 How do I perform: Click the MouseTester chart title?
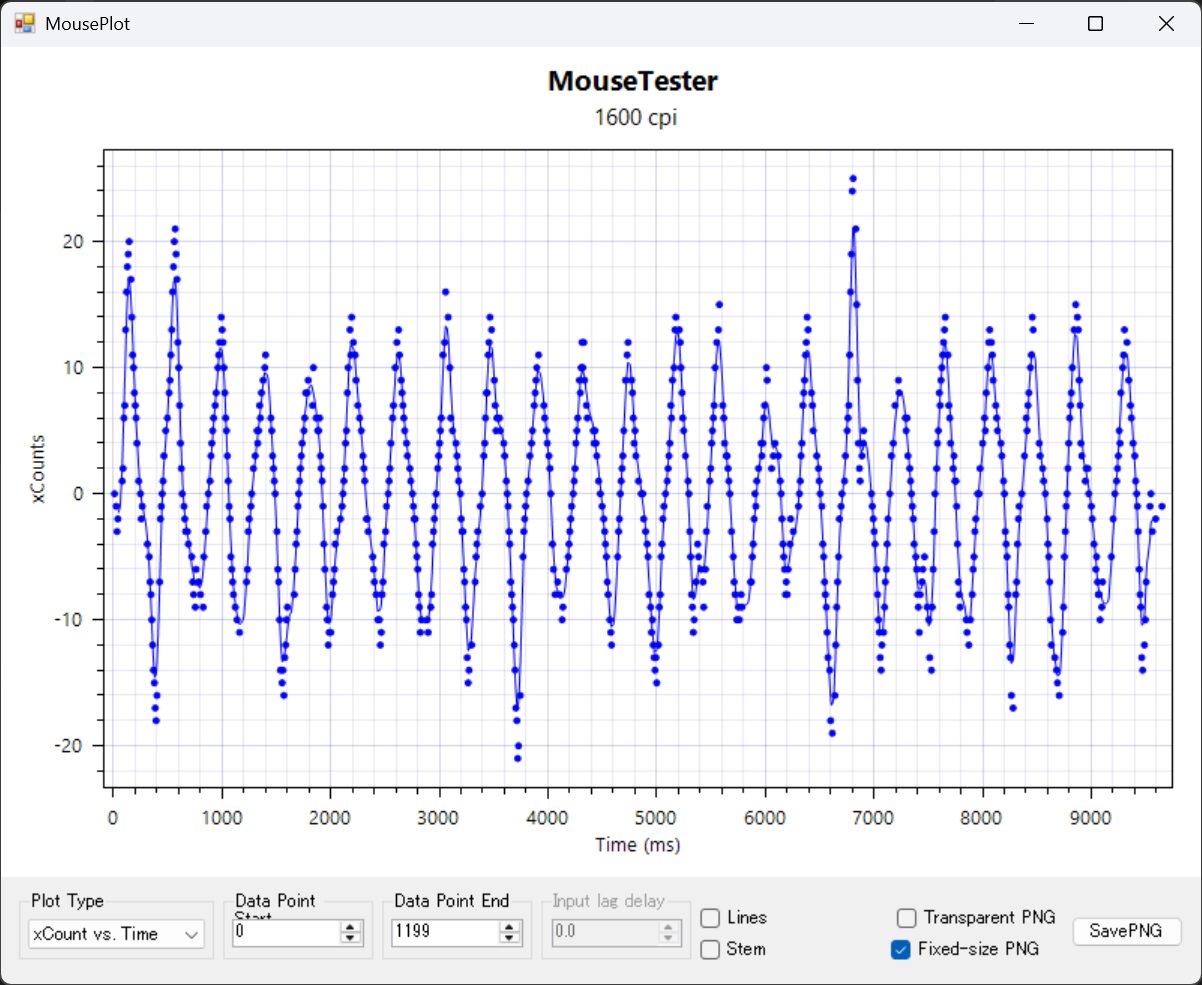tap(632, 82)
